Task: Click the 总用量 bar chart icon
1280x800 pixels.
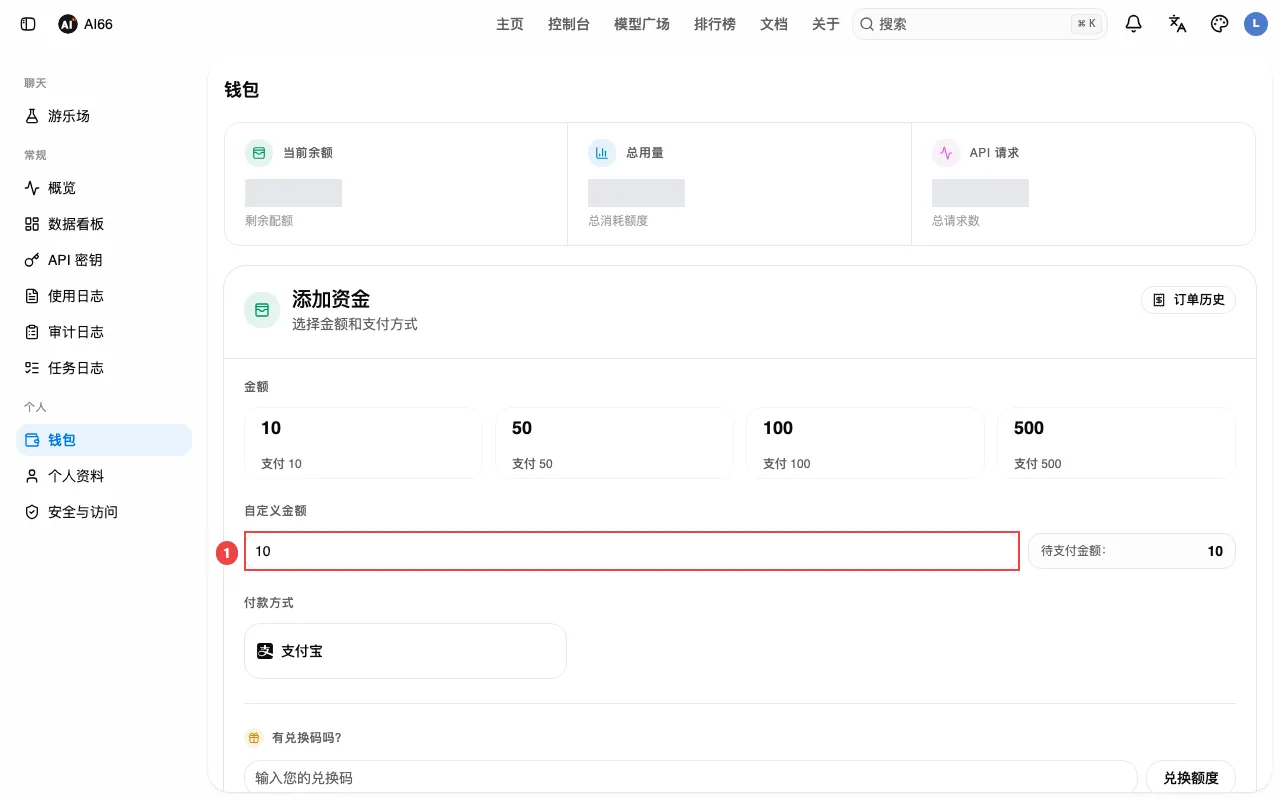Action: (x=602, y=153)
